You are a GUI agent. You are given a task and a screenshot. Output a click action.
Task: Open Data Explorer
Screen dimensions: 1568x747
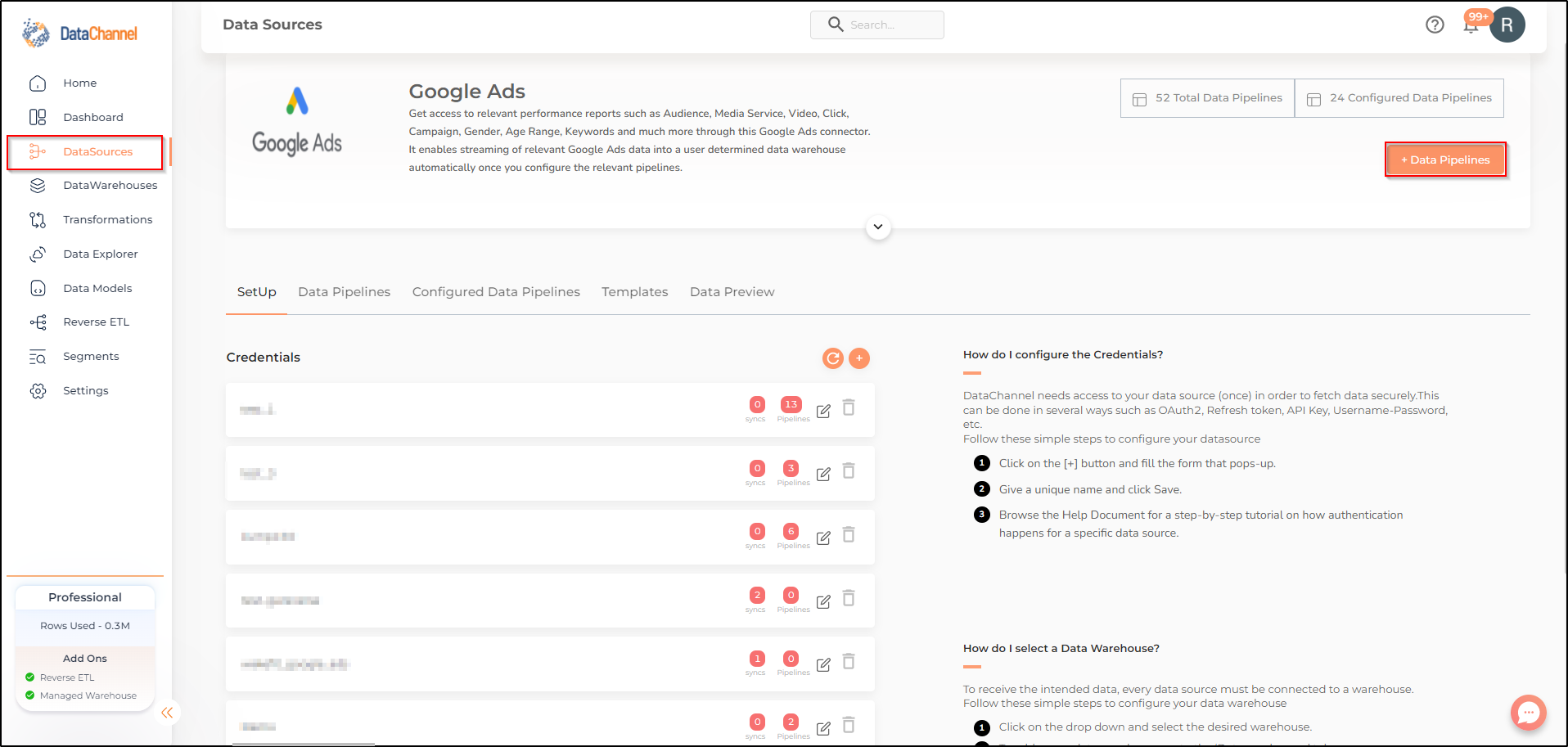(100, 254)
